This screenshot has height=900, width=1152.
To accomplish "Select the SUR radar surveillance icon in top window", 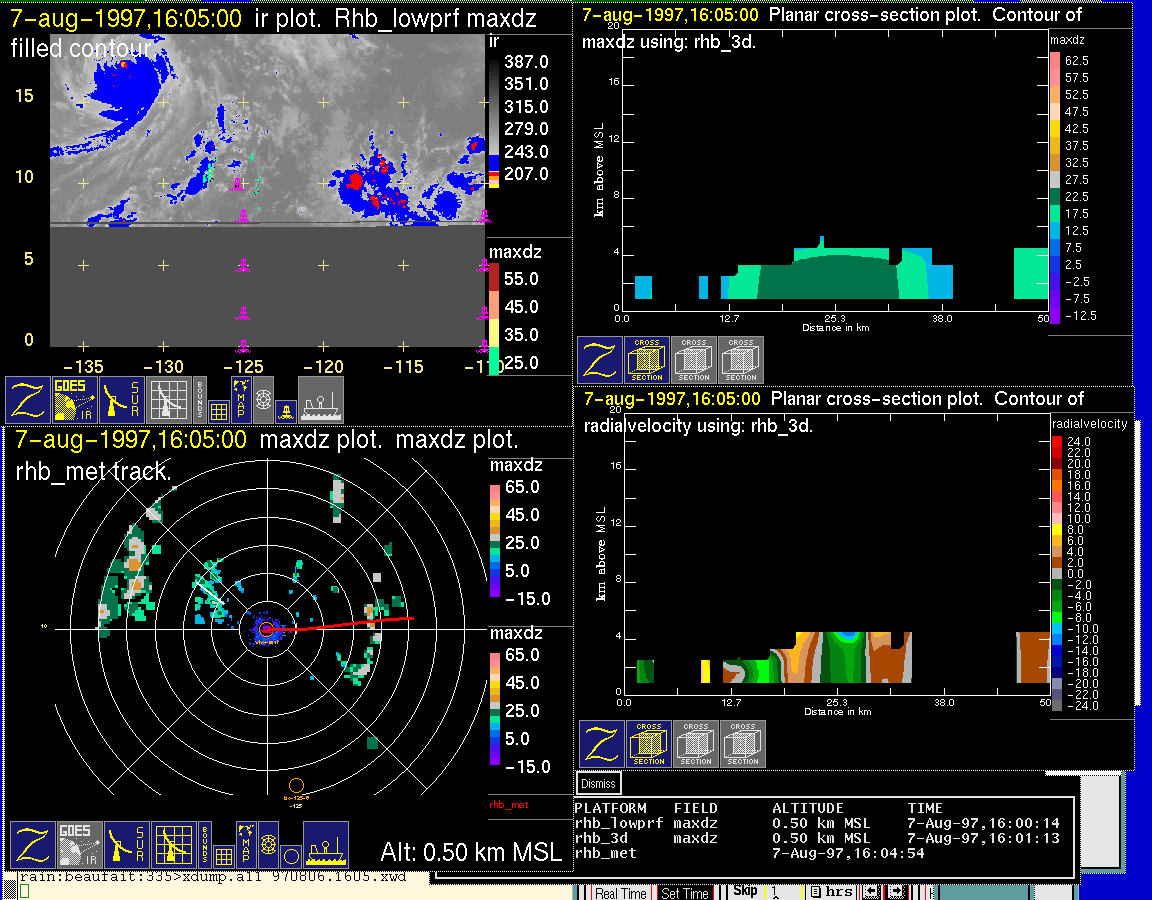I will coord(123,400).
